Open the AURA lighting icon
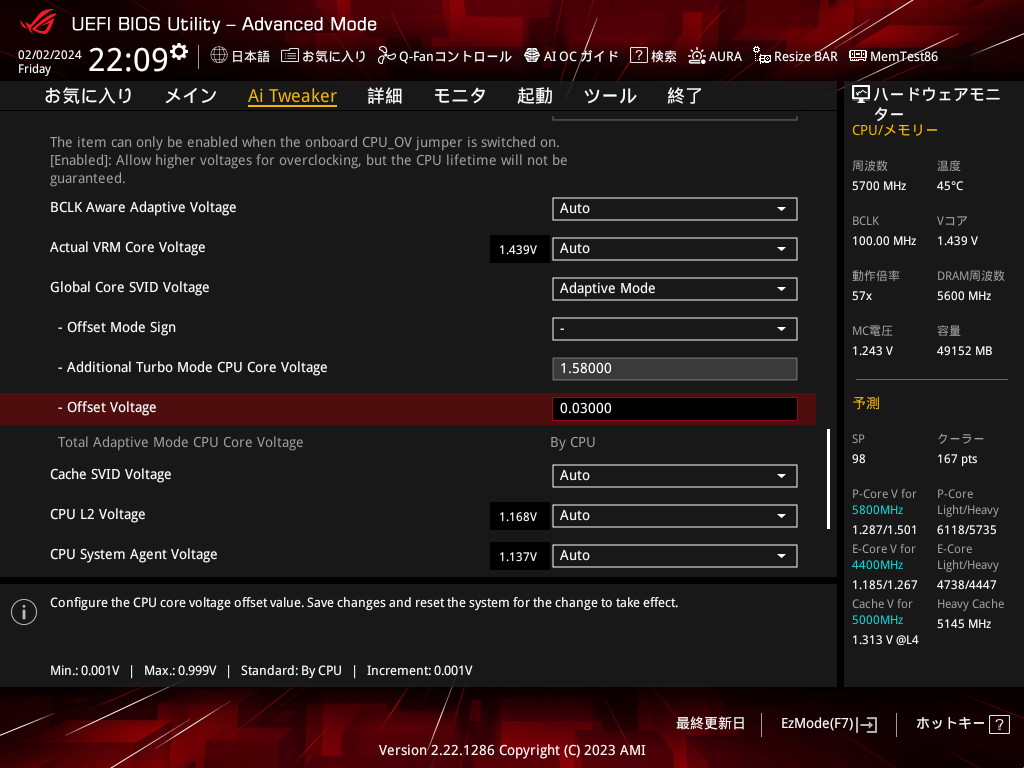 (696, 56)
